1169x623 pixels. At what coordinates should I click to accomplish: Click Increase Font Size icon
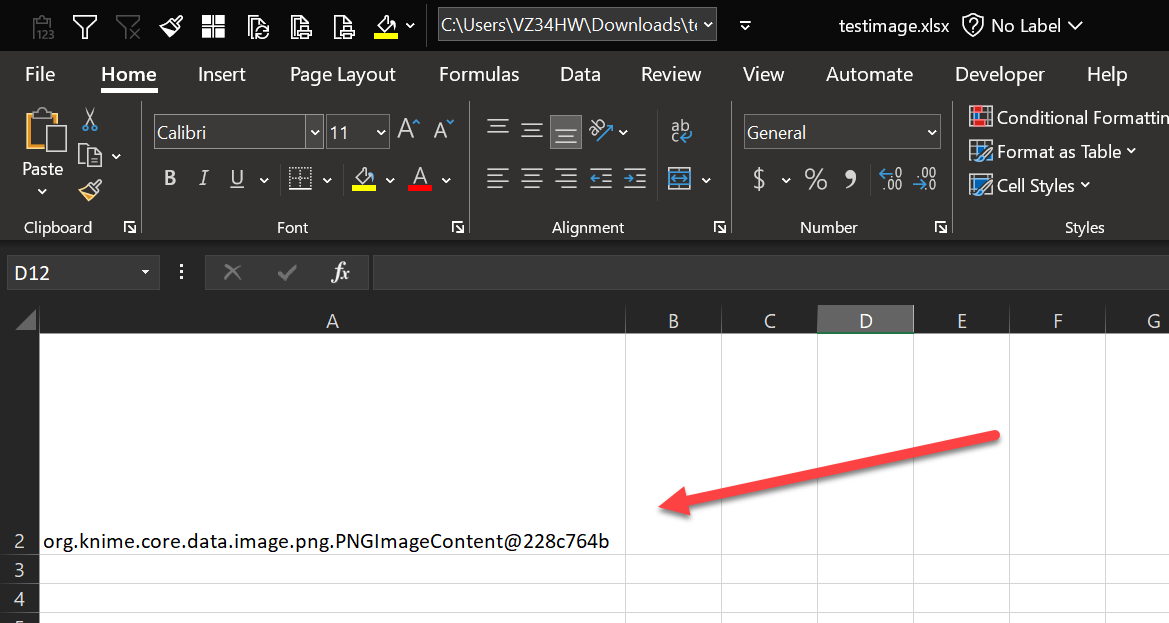(x=408, y=130)
